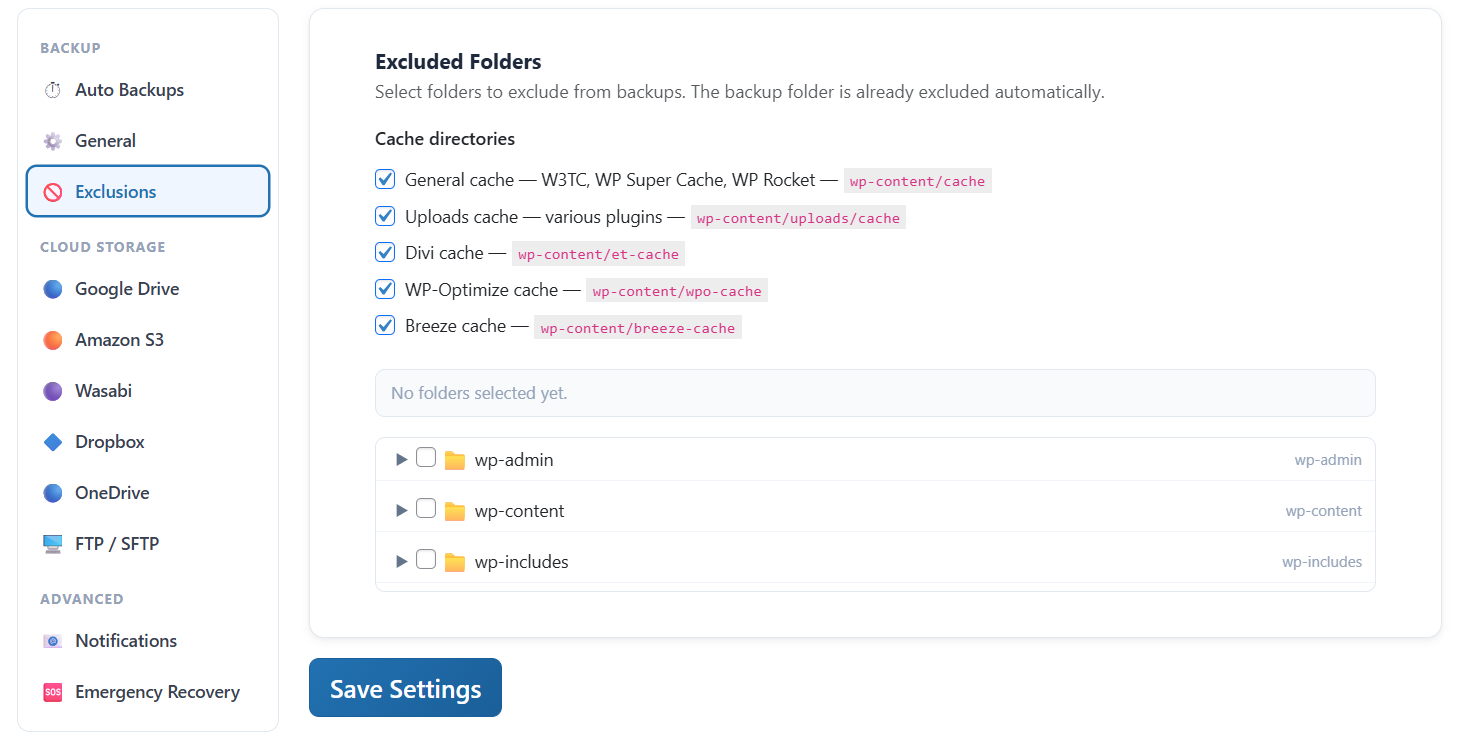1457x745 pixels.
Task: Click the wp-content/breeze-cache path code
Action: pos(638,327)
